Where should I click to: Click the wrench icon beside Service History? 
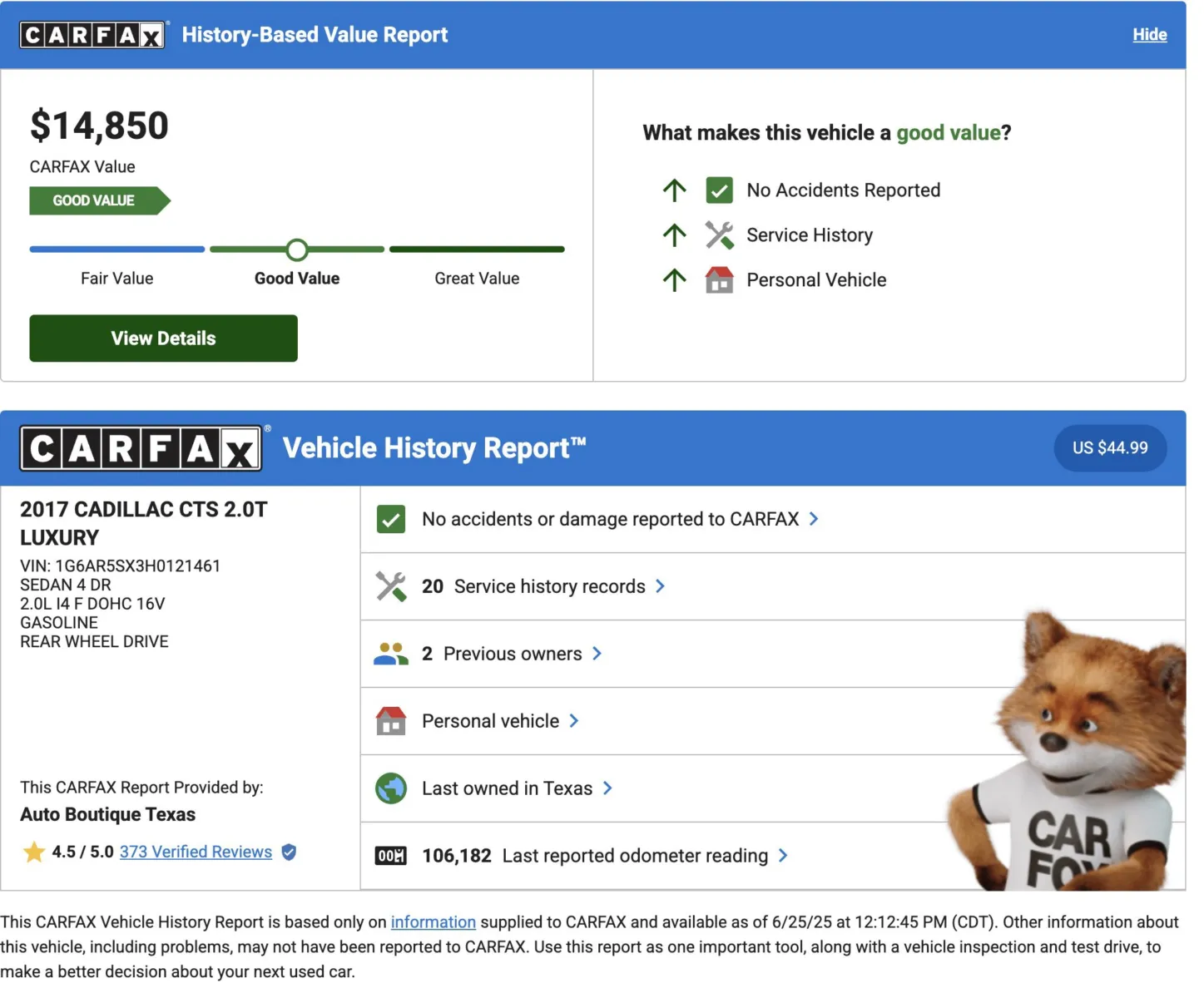[x=719, y=235]
